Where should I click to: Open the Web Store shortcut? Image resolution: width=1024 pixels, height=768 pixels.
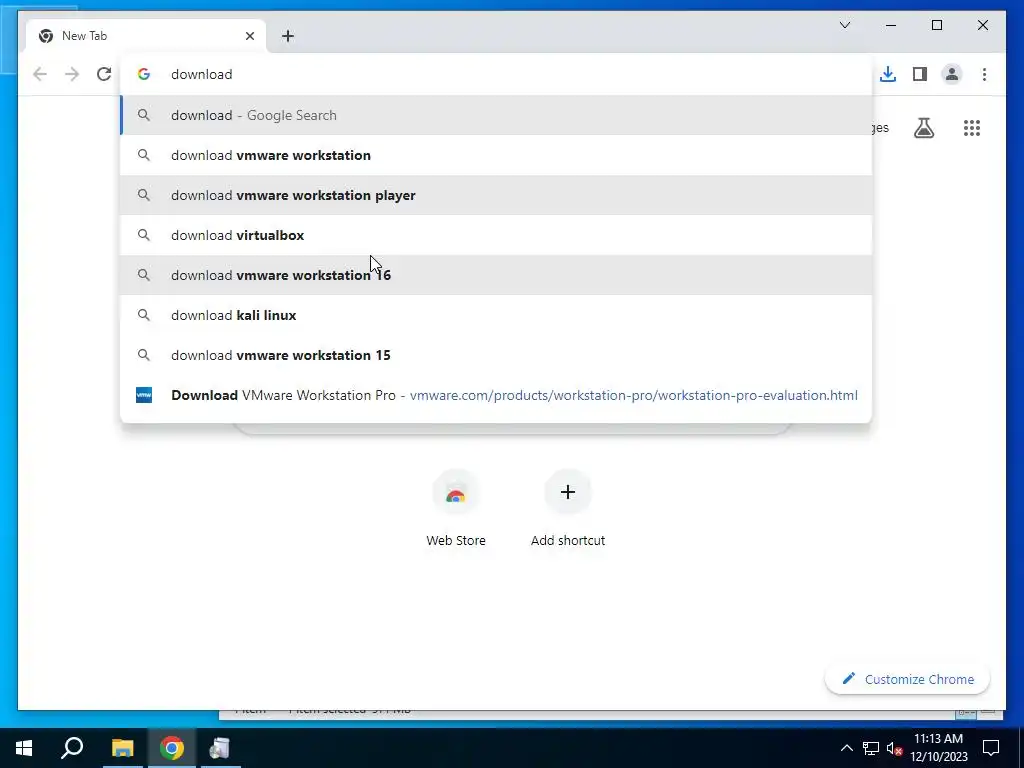click(x=456, y=509)
